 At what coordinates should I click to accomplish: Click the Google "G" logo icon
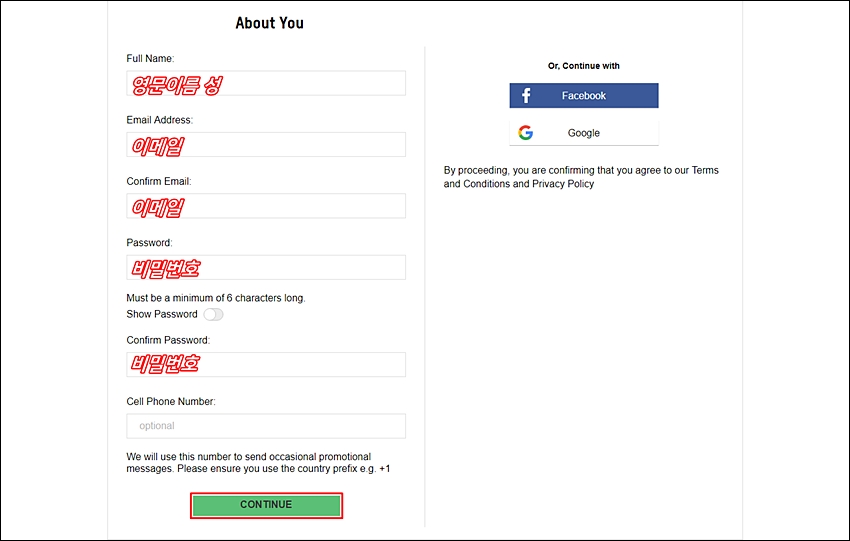525,133
